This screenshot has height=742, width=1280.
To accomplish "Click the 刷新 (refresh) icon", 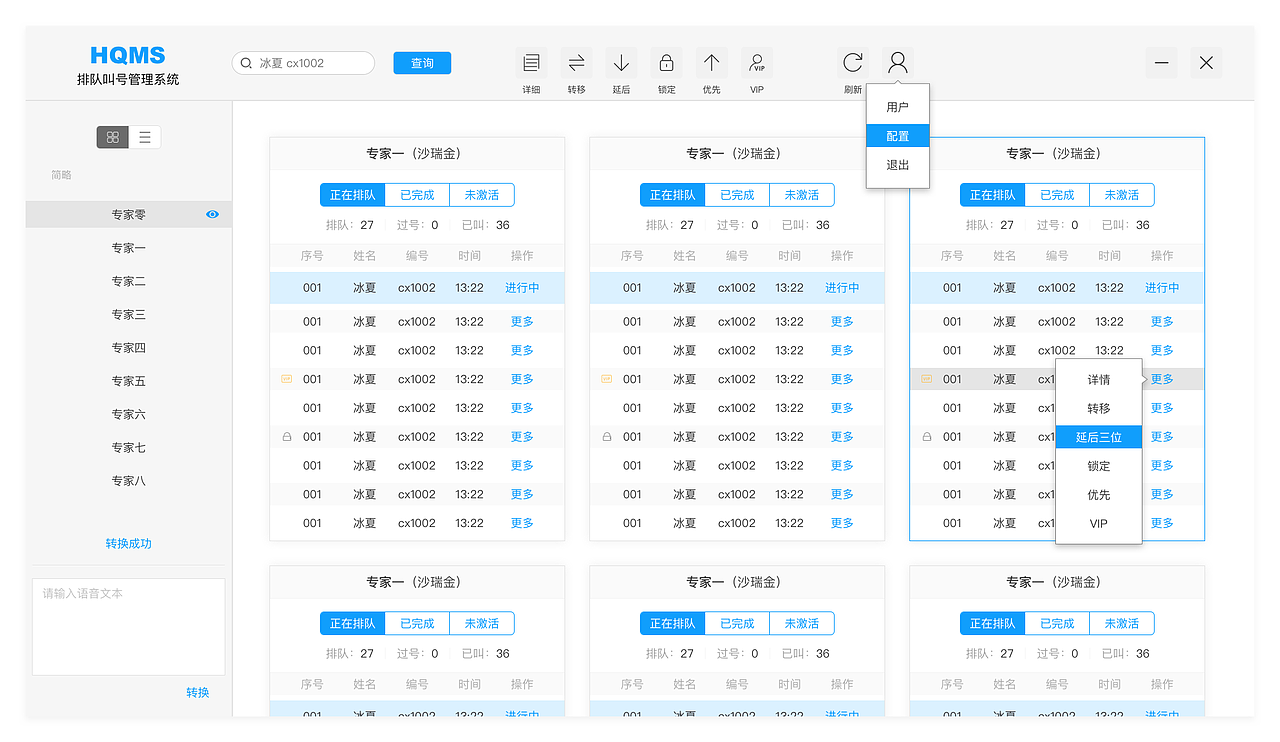I will [x=852, y=62].
